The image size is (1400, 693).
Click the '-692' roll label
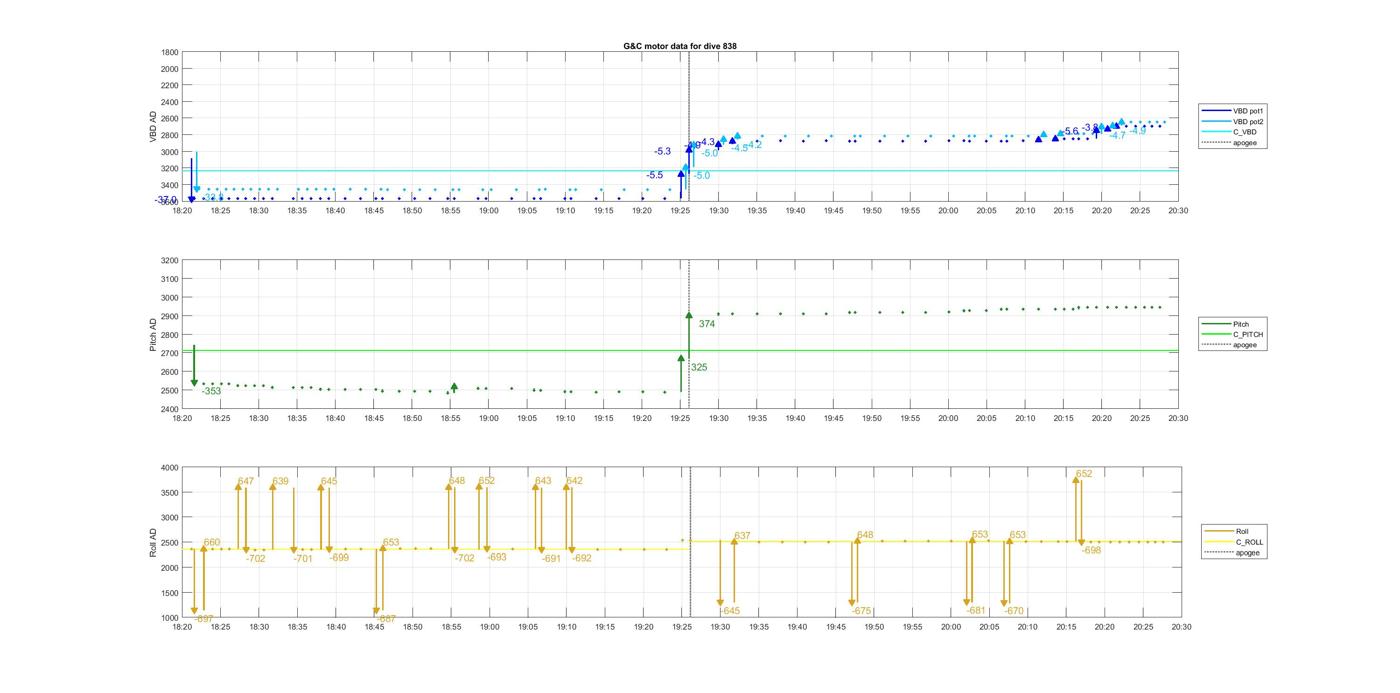point(582,558)
